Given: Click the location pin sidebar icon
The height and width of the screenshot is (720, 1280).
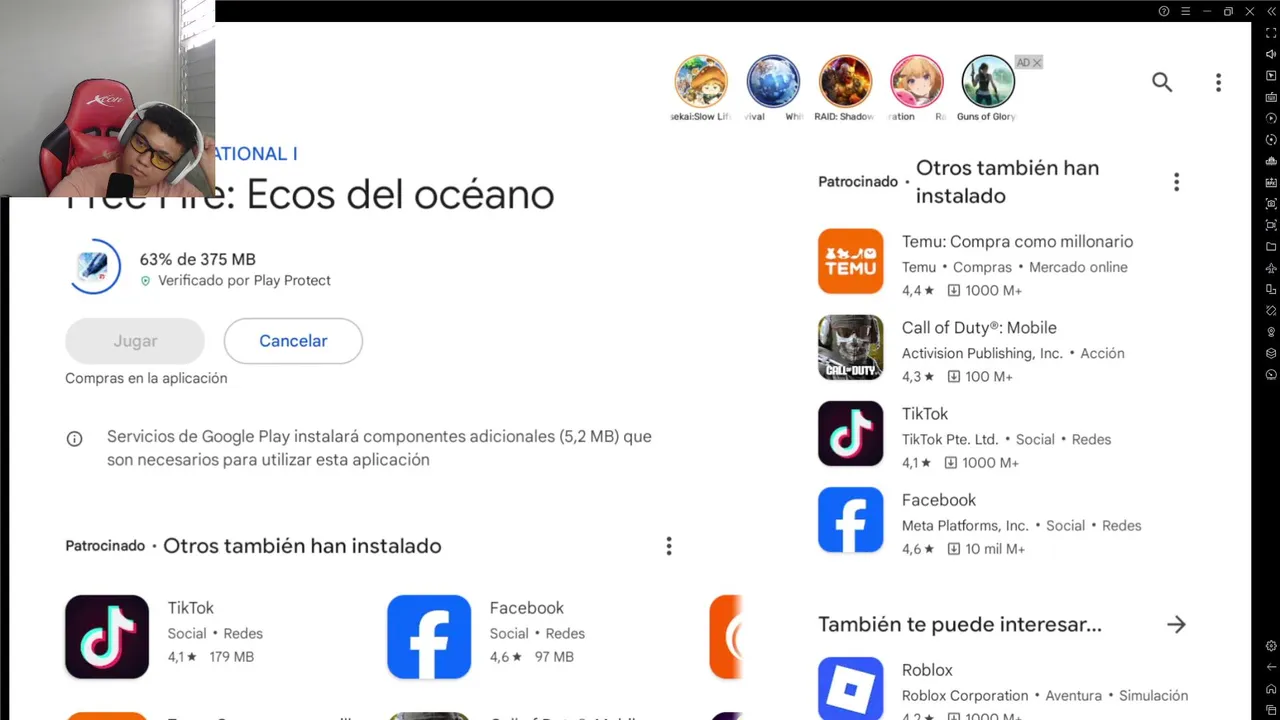Looking at the screenshot, I should 1271,332.
